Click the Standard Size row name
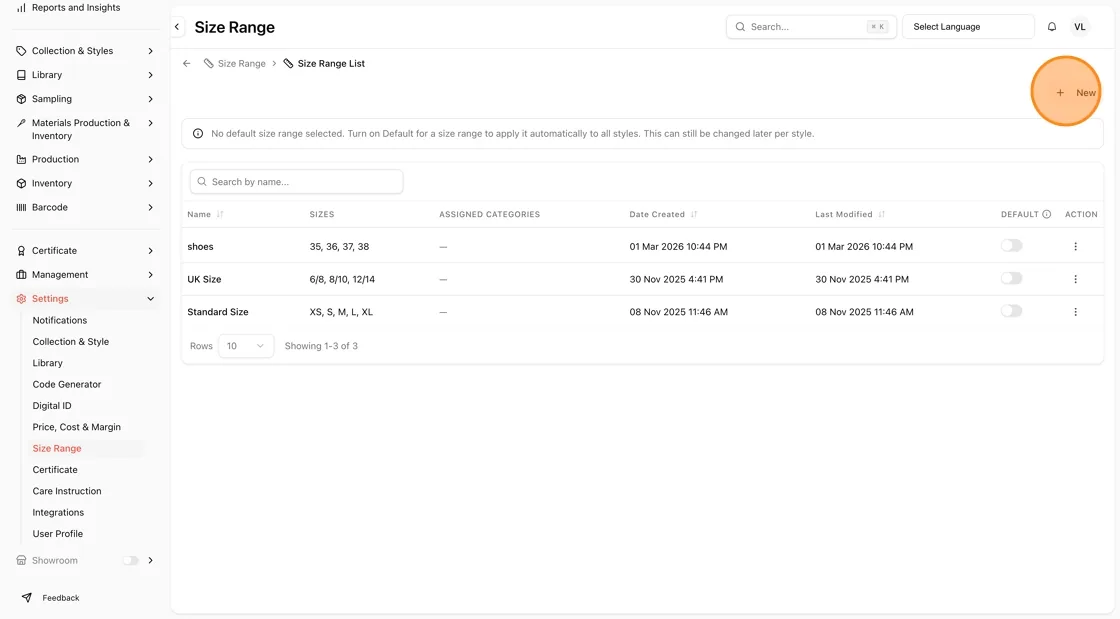The image size is (1120, 619). 218,312
